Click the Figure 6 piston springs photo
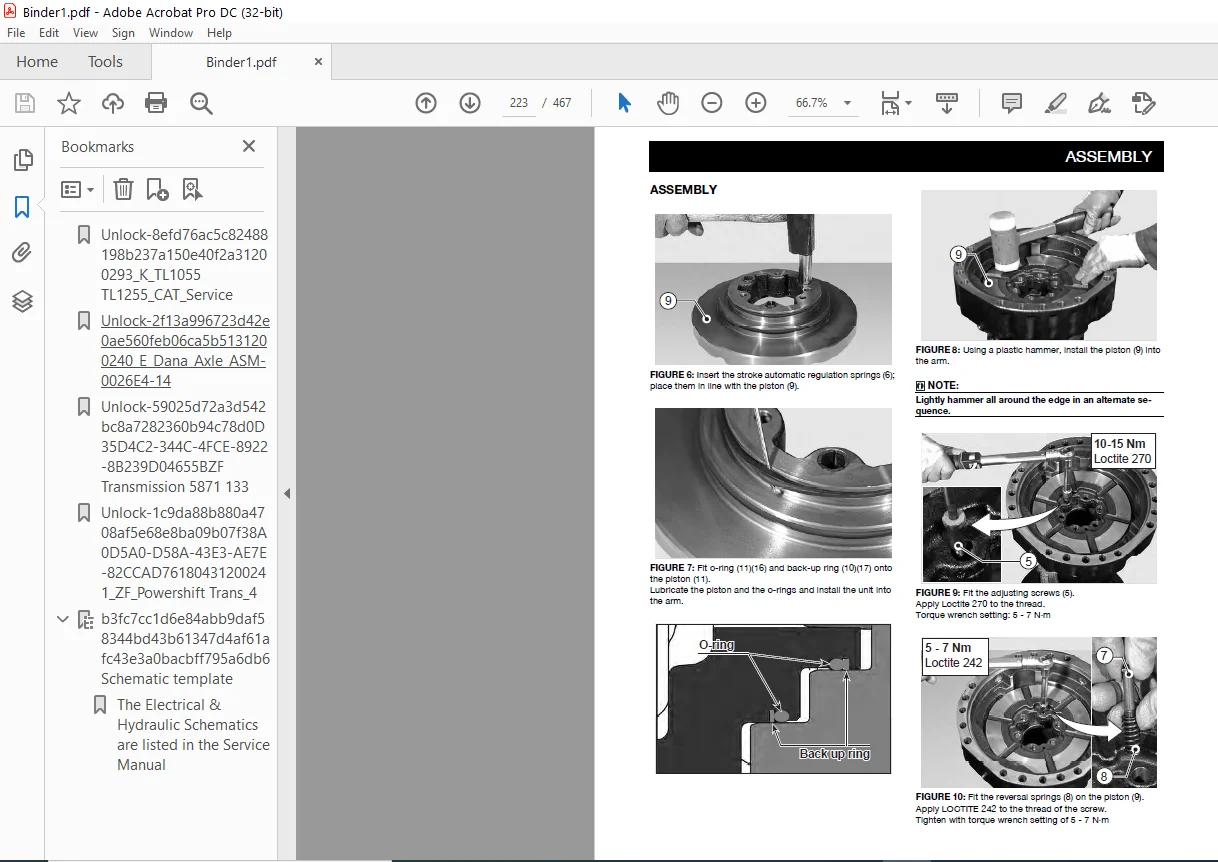The image size is (1218, 862). [773, 289]
